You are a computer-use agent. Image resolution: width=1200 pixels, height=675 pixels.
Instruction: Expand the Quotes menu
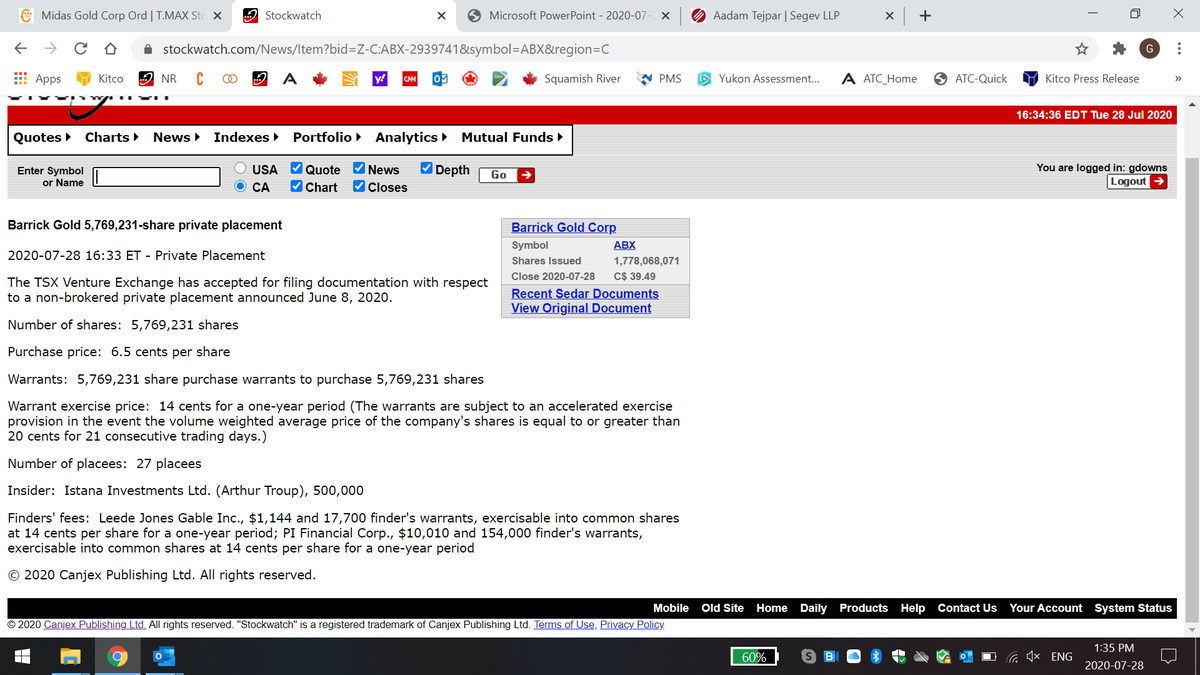(42, 137)
